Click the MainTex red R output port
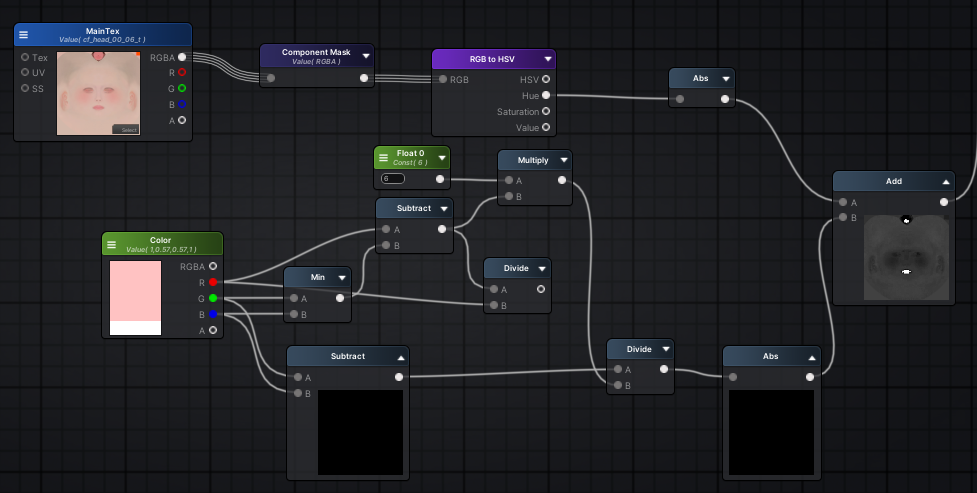 (x=182, y=72)
